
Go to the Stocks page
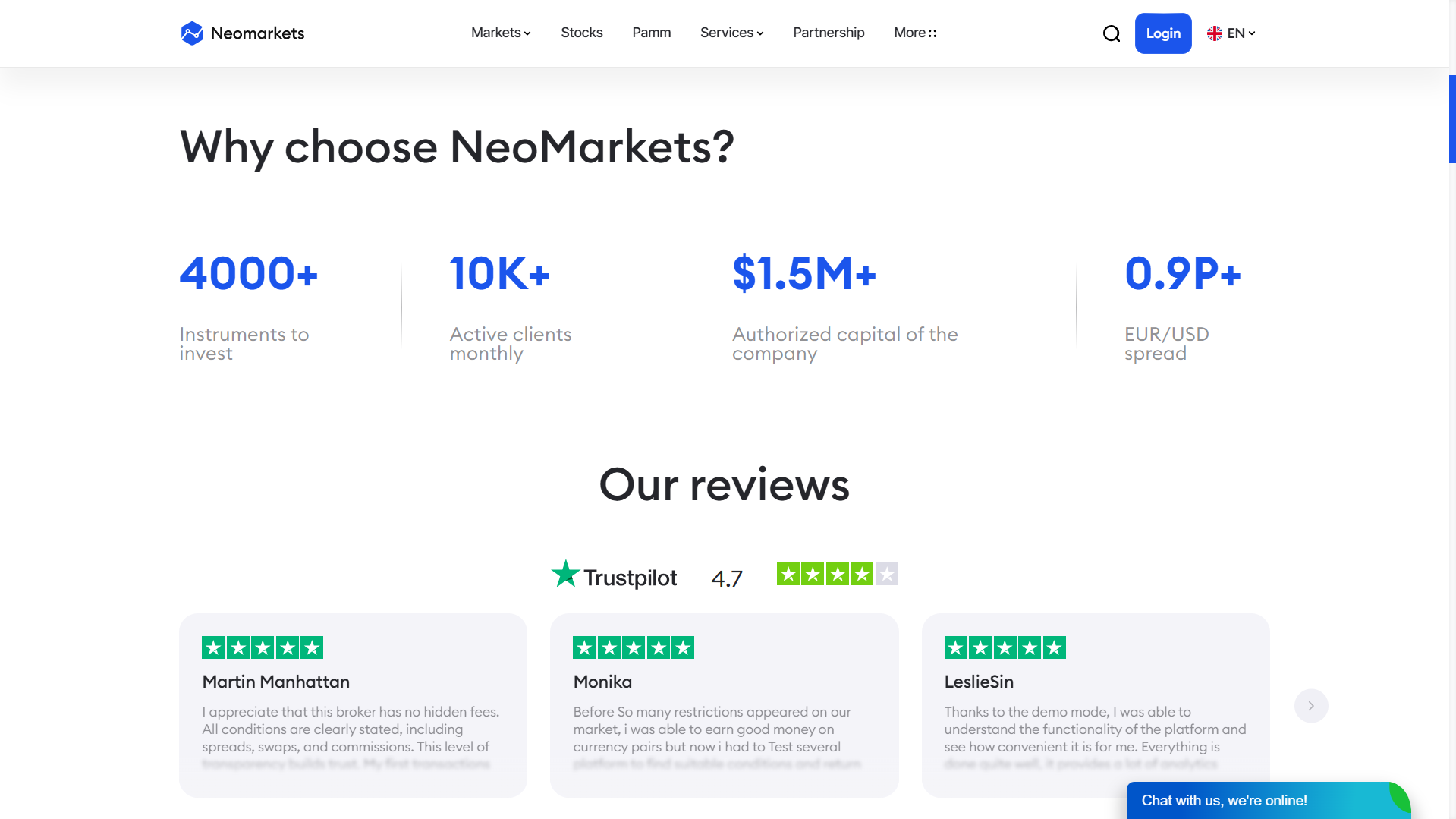582,33
